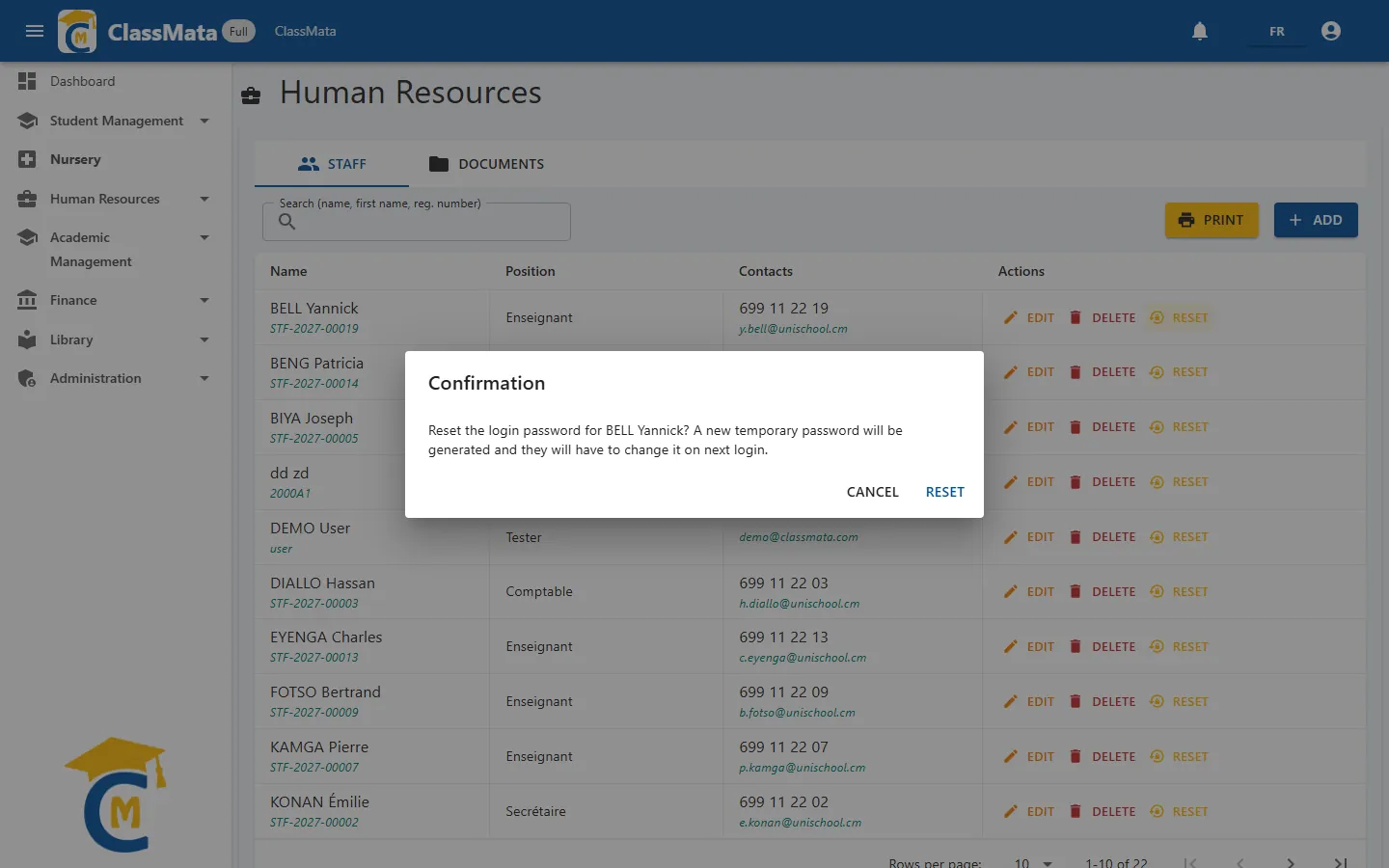This screenshot has height=868, width=1389.
Task: Switch to the Documents tab
Action: tap(486, 164)
